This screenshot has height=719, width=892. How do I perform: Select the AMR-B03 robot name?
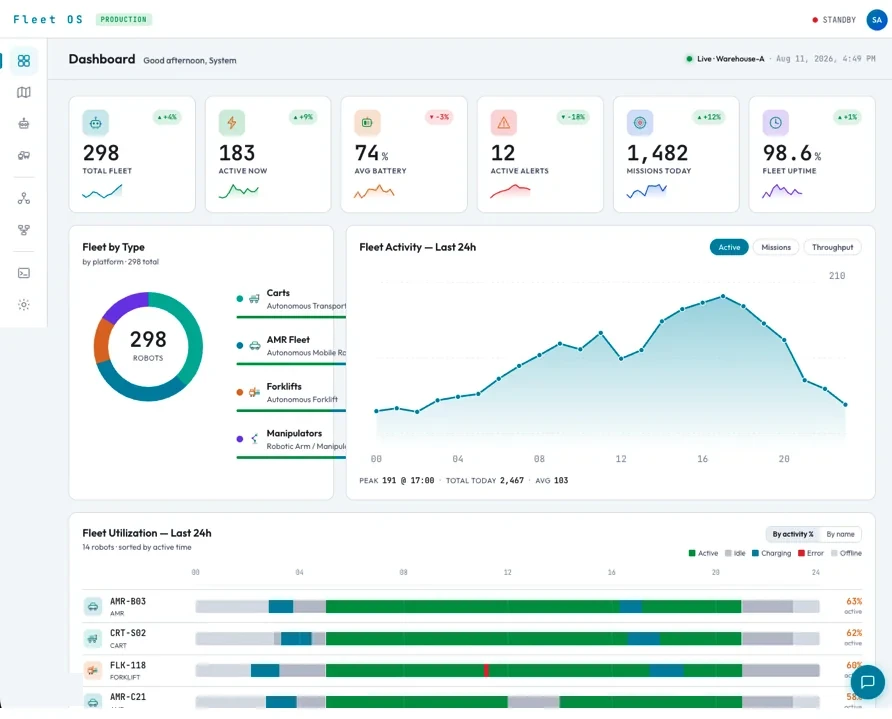[128, 601]
